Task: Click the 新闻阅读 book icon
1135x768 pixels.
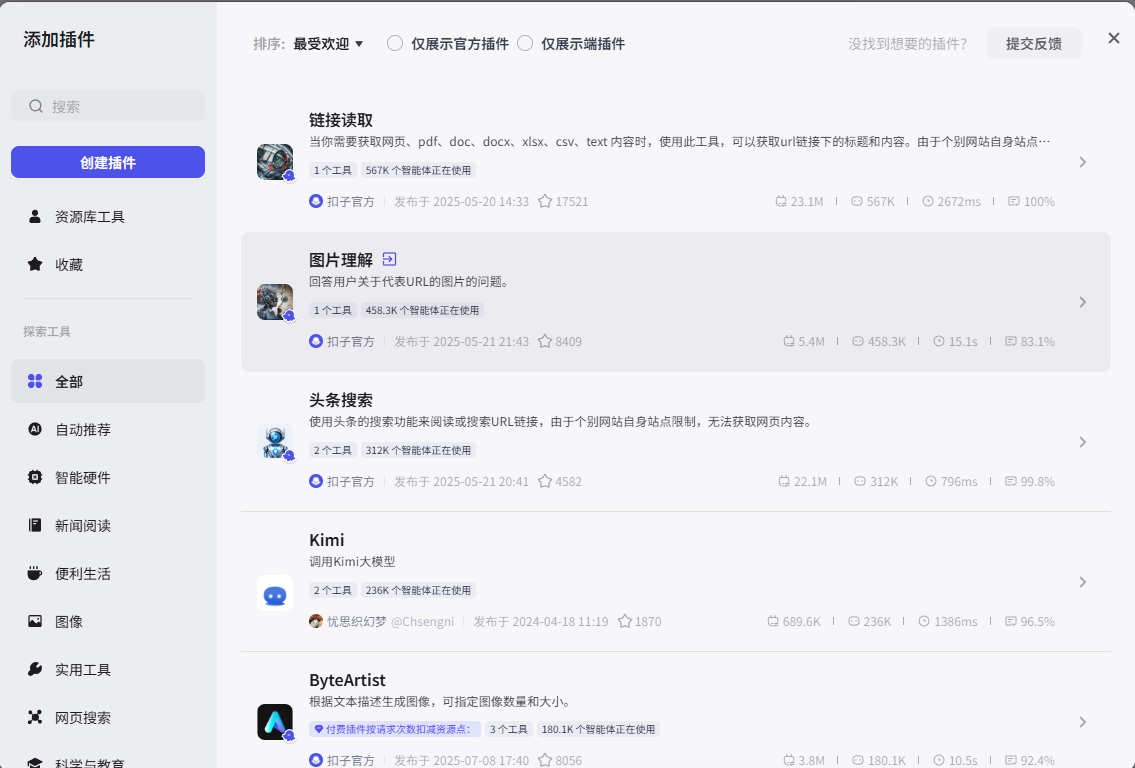Action: coord(35,525)
